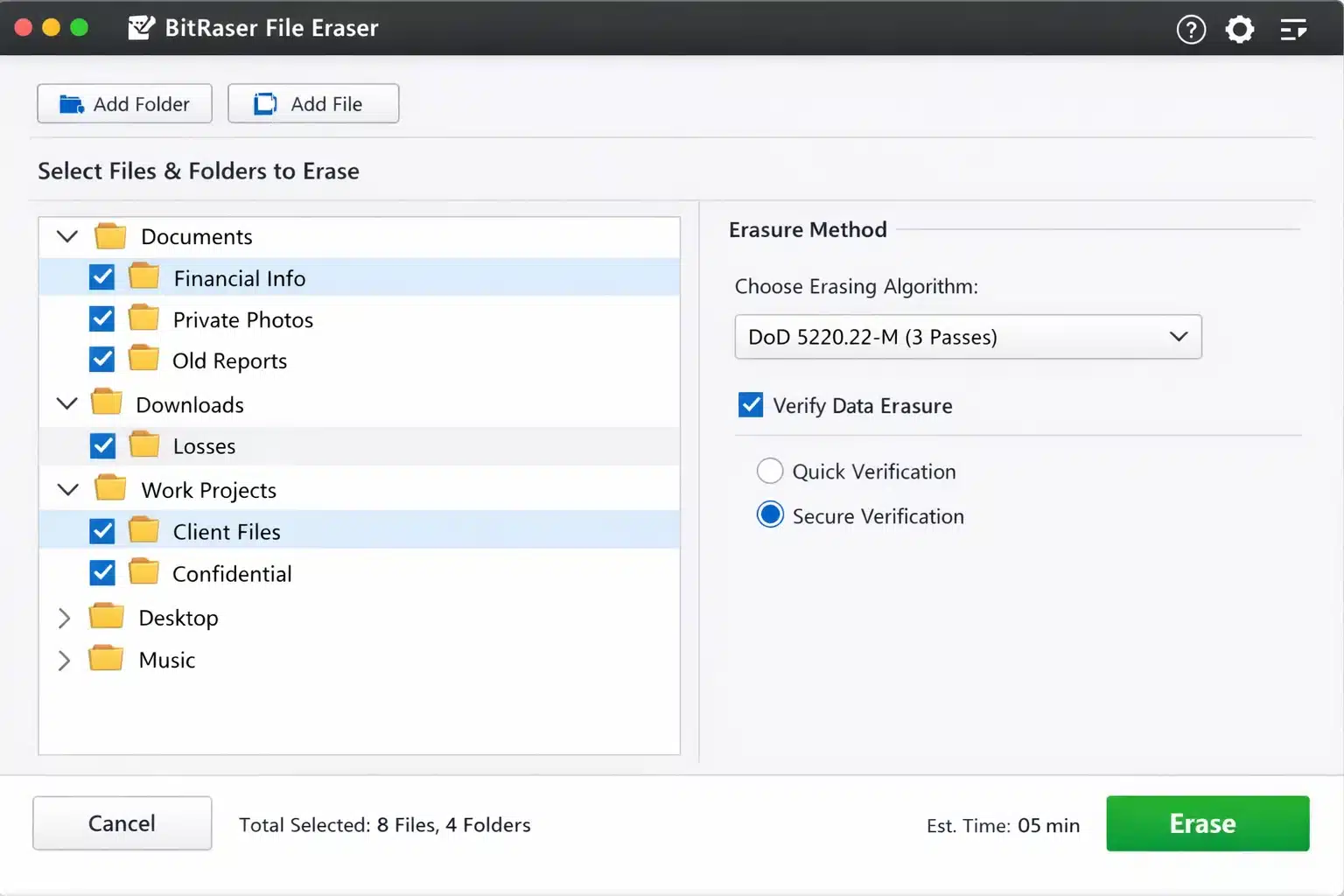Select the Work Projects tree item
Image resolution: width=1344 pixels, height=896 pixels.
point(209,489)
